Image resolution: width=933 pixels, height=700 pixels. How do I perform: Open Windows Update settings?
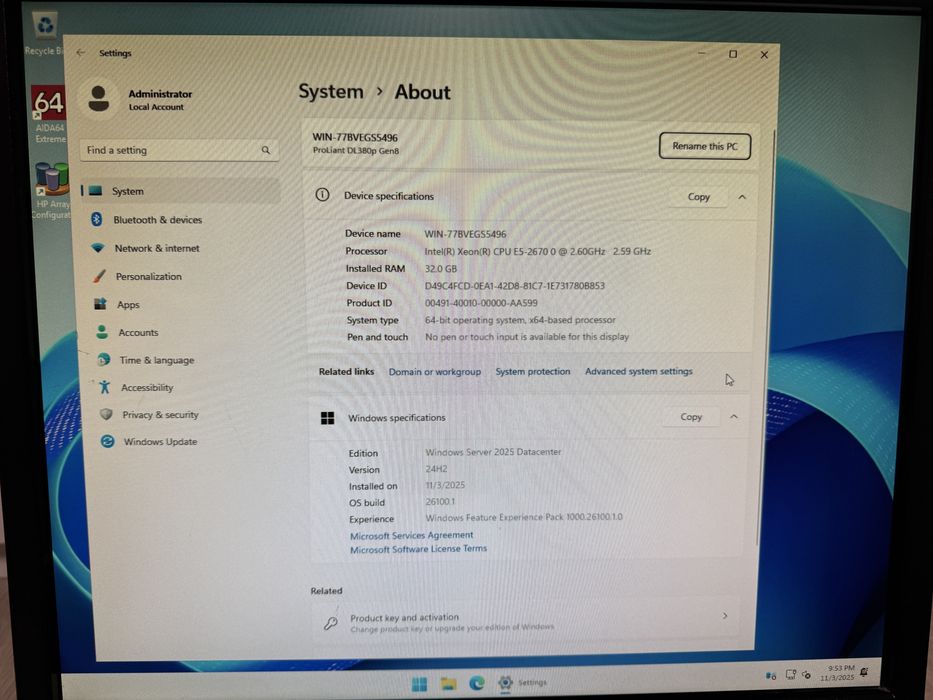pos(160,442)
